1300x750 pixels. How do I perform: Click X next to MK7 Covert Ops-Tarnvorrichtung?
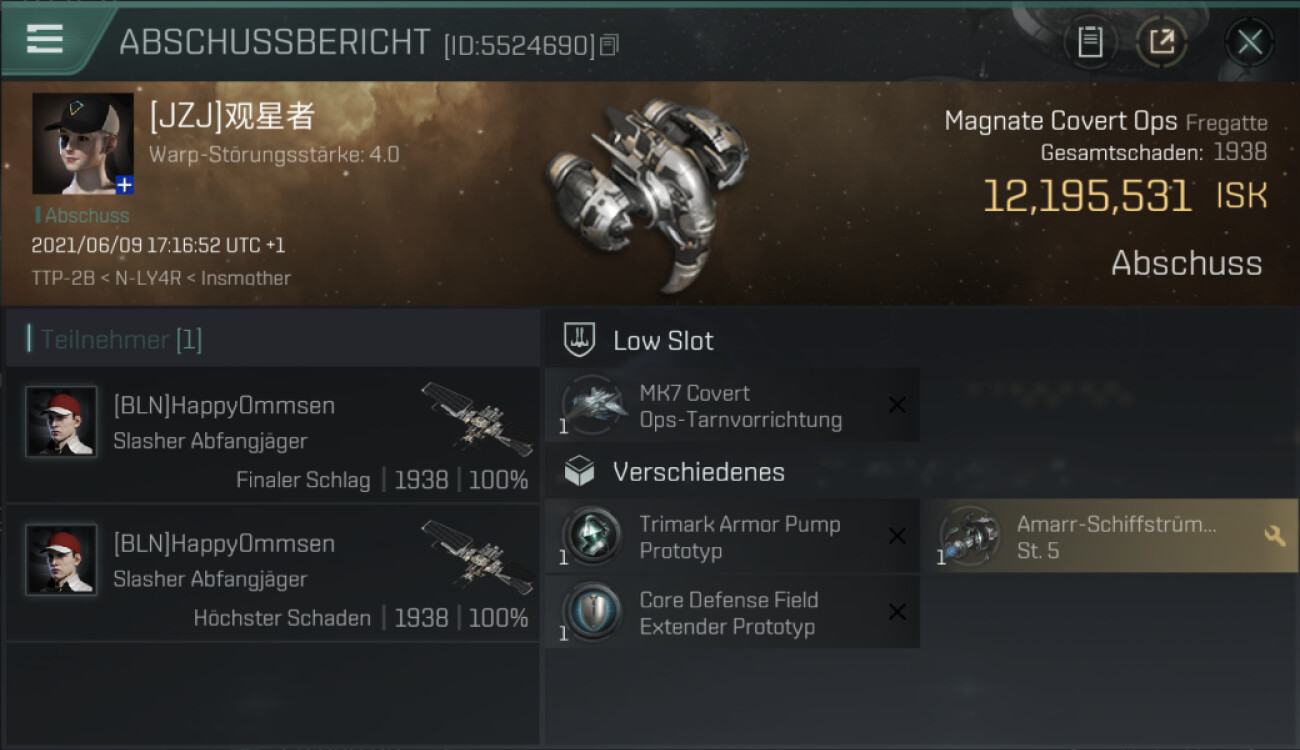[897, 405]
